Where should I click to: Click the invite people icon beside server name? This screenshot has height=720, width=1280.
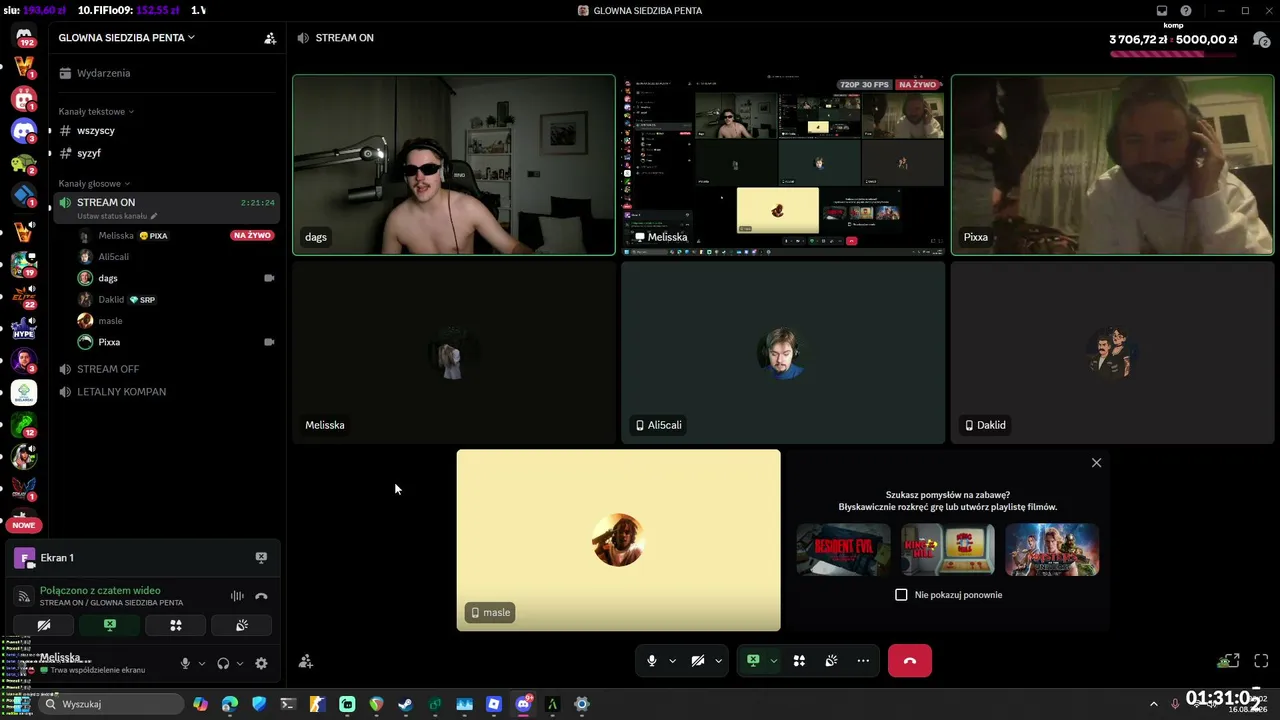[270, 38]
